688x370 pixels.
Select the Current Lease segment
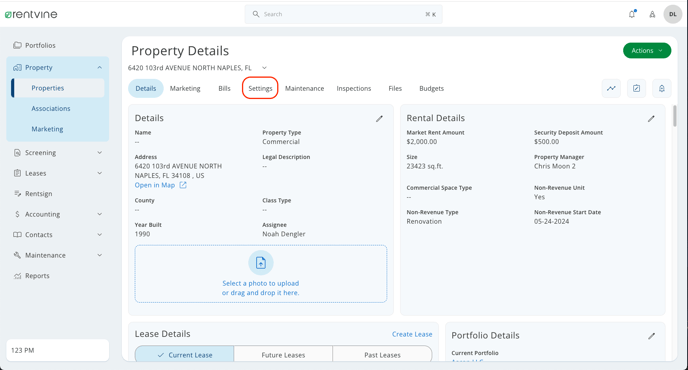pos(184,354)
